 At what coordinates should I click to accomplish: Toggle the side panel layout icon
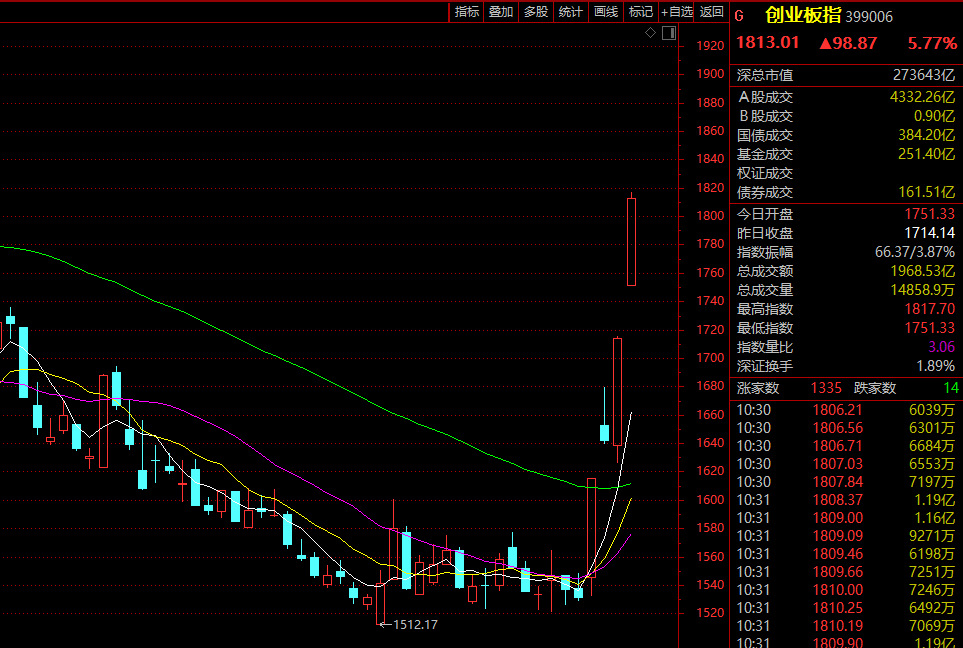tap(667, 33)
